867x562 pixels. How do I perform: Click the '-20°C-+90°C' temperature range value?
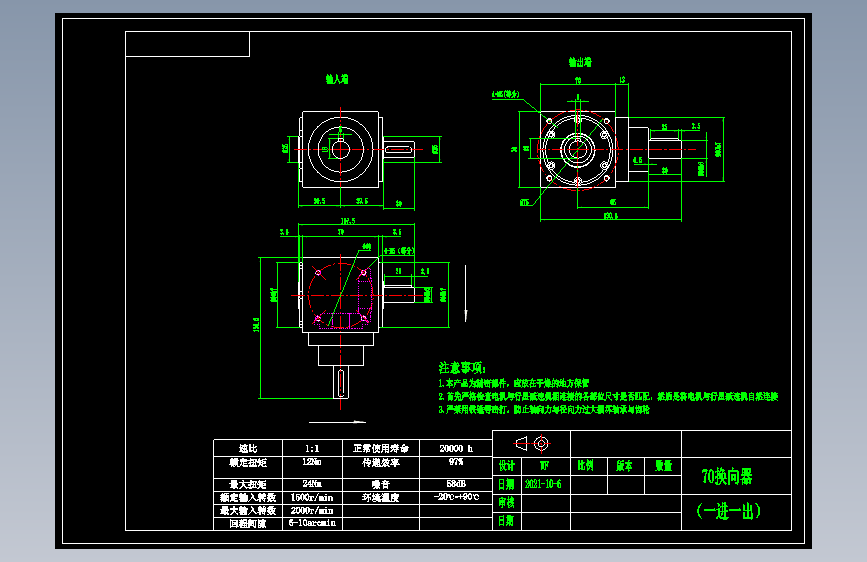pyautogui.click(x=456, y=497)
